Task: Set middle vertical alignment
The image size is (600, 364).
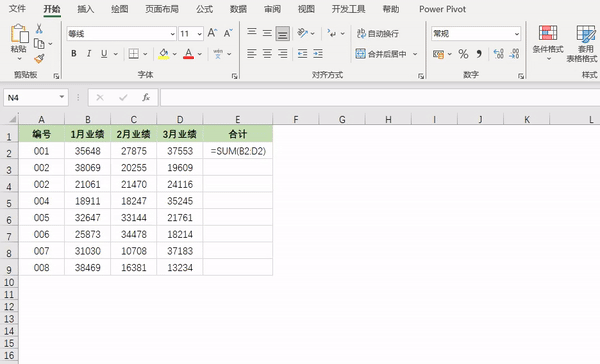Action: click(x=267, y=33)
